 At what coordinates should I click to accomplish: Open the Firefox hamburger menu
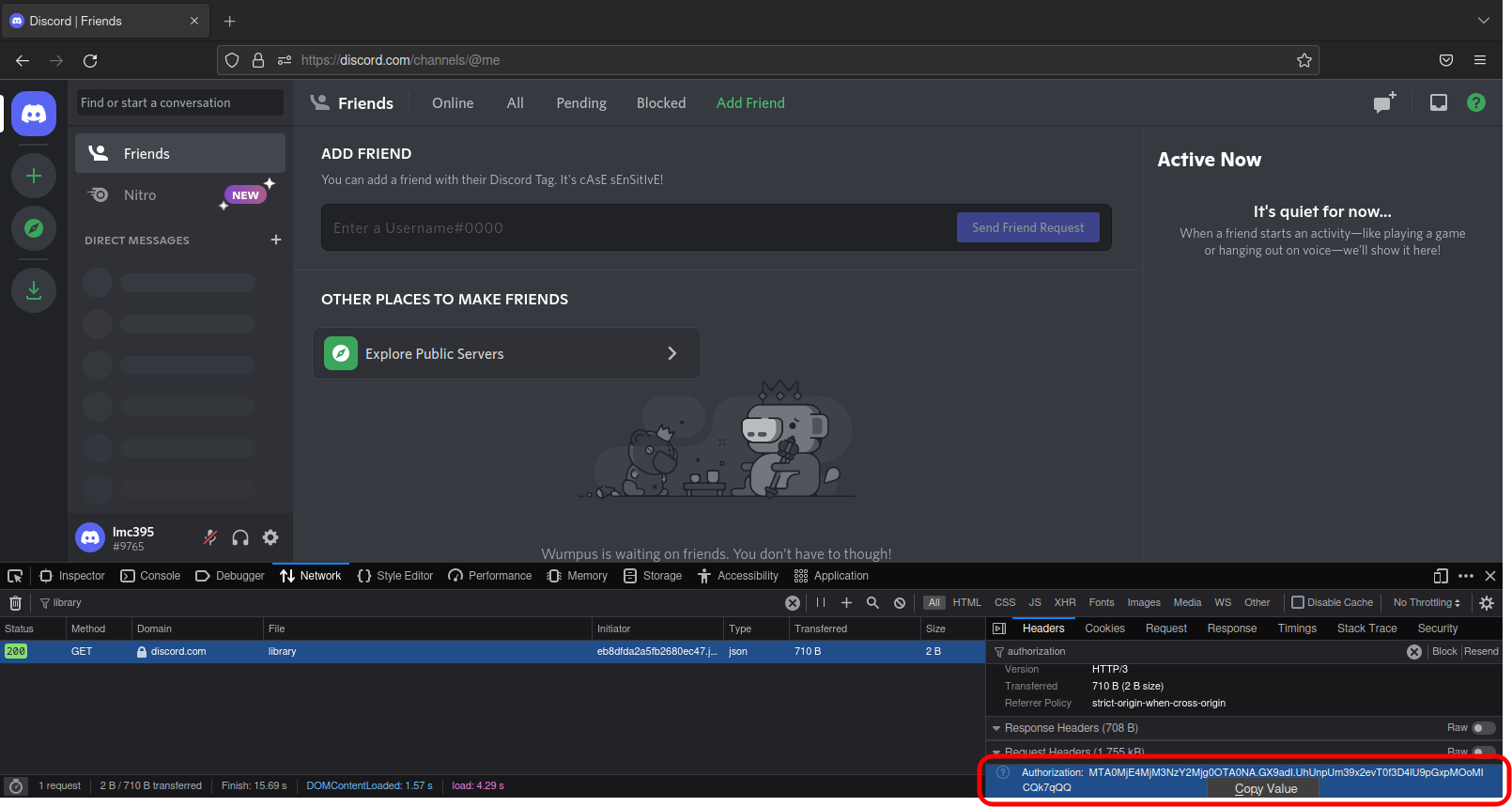pos(1480,60)
